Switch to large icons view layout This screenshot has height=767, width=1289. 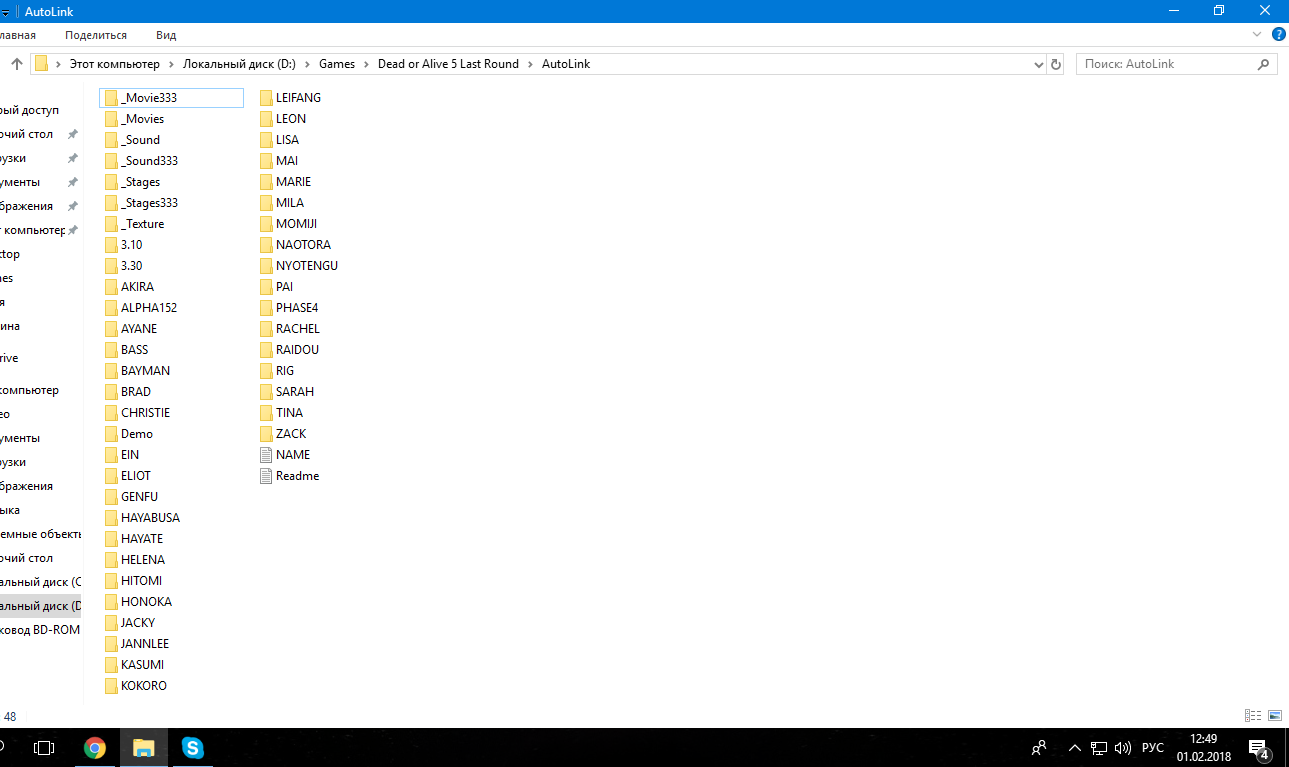[x=1275, y=716]
